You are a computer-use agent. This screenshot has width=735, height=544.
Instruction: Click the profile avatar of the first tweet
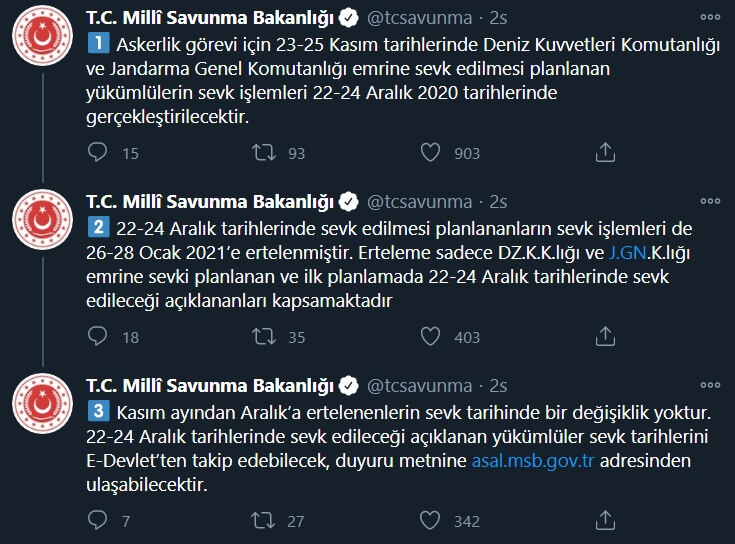point(39,41)
